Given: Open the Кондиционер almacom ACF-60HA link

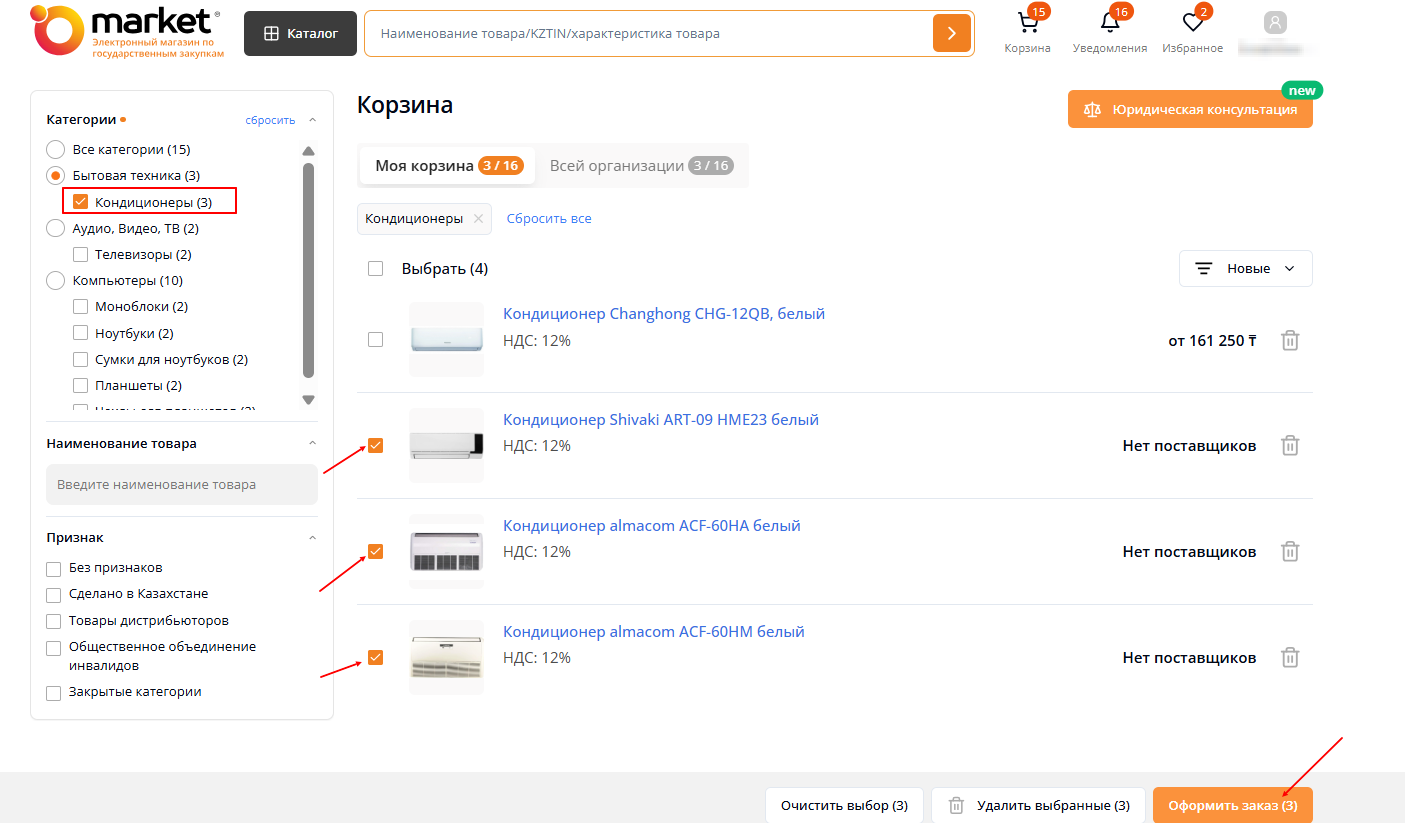Looking at the screenshot, I should 652,525.
